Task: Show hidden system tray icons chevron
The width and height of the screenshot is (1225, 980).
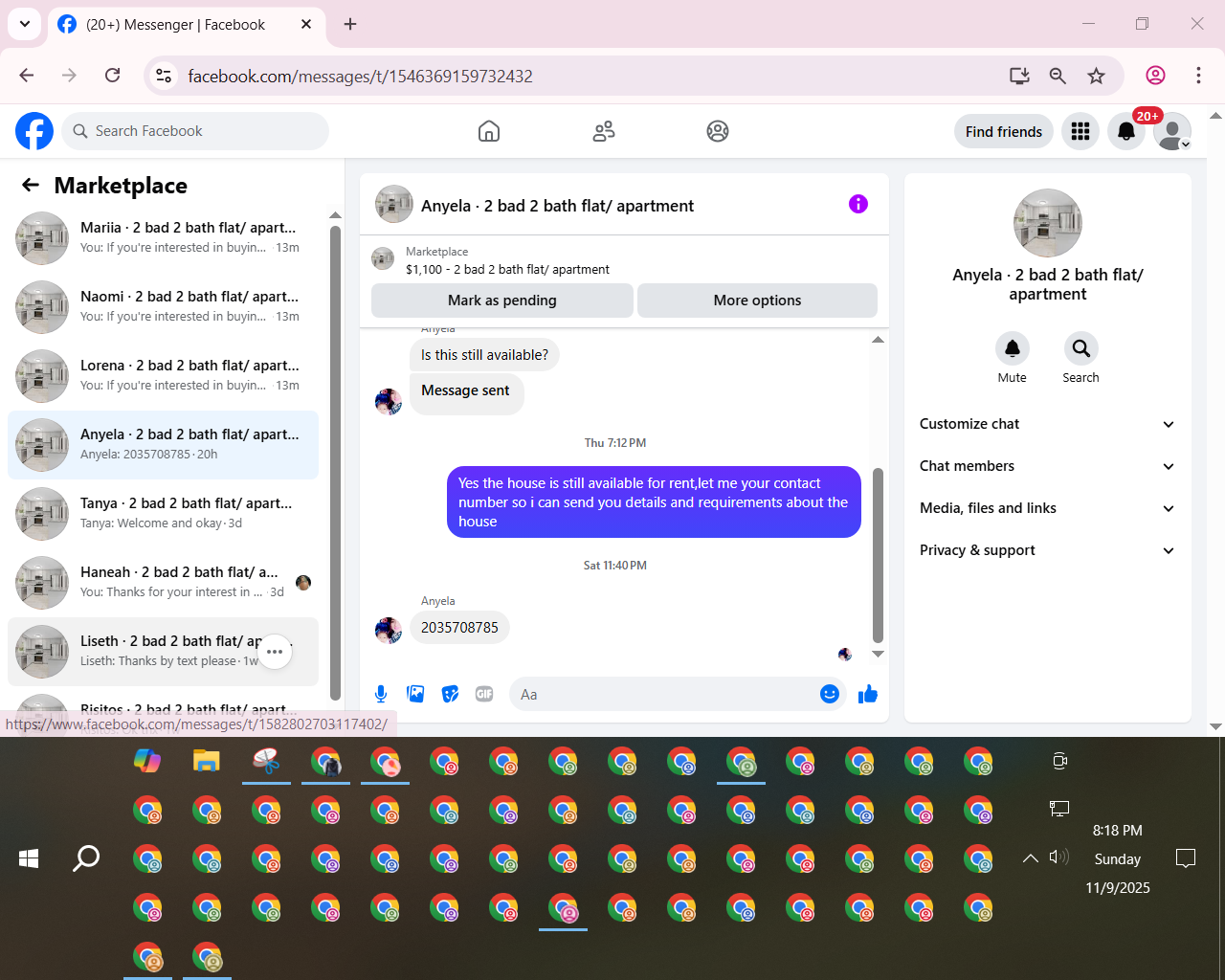Action: point(1030,858)
